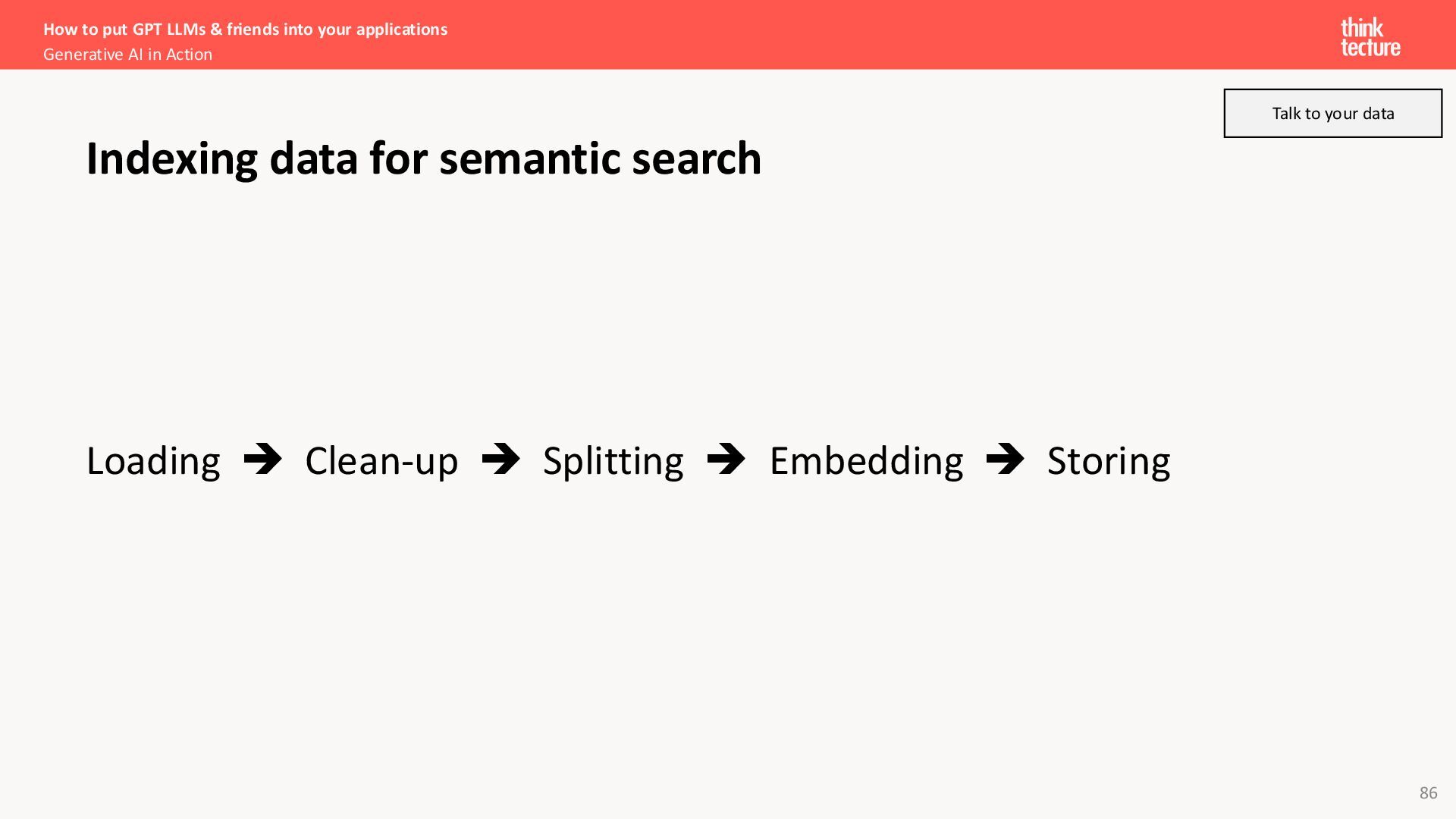Click the 'Clean-up' step text
Viewport: 1456px width, 819px height.
pos(381,461)
